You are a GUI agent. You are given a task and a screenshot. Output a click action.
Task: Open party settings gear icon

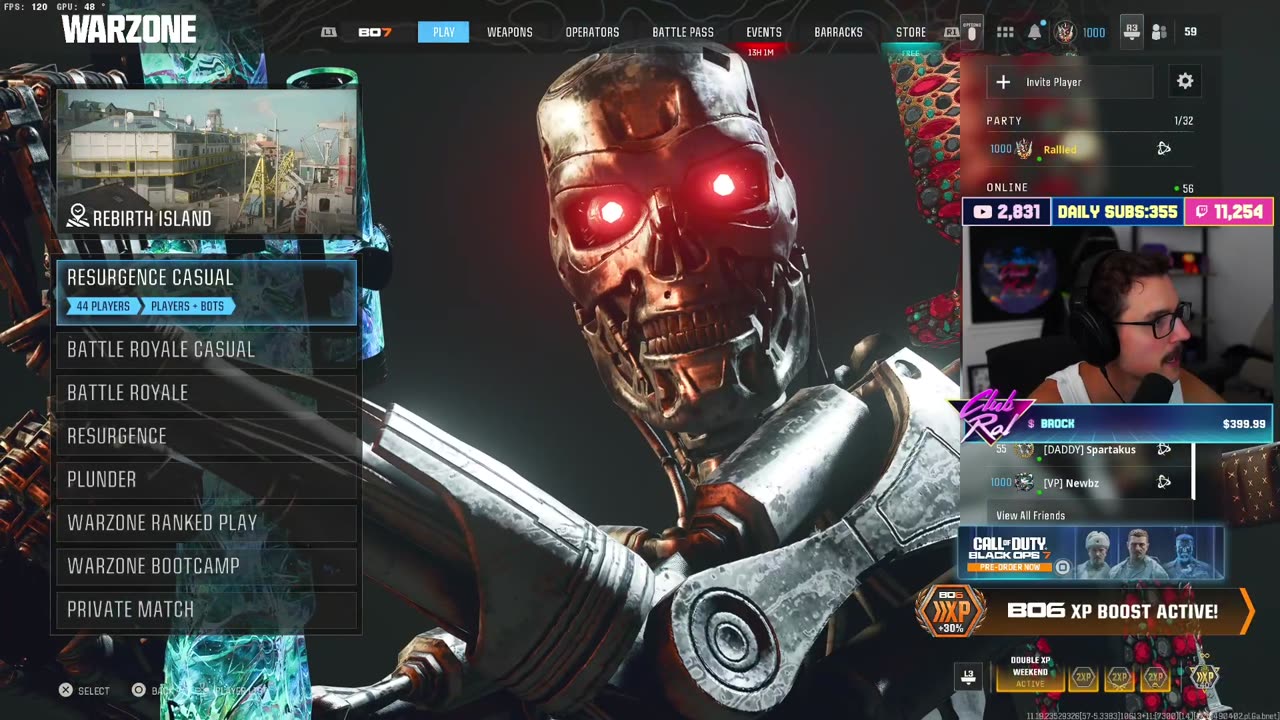[x=1185, y=81]
